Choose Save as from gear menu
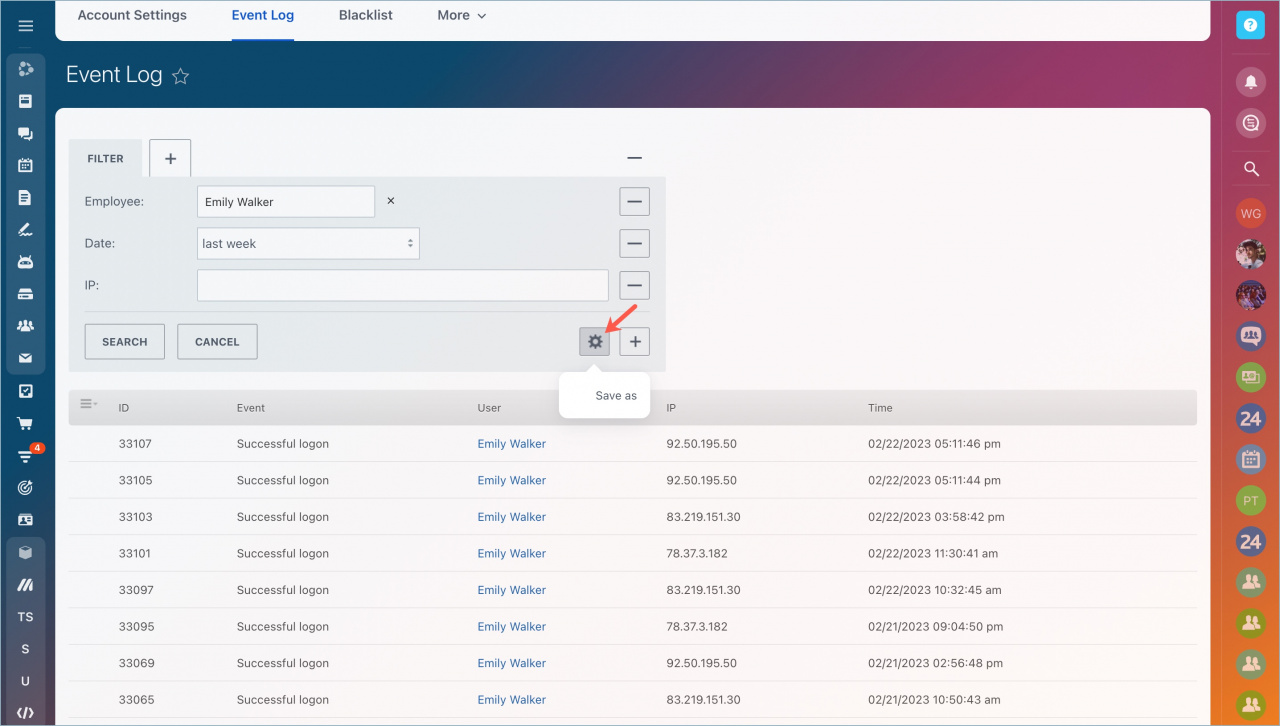 coord(616,396)
